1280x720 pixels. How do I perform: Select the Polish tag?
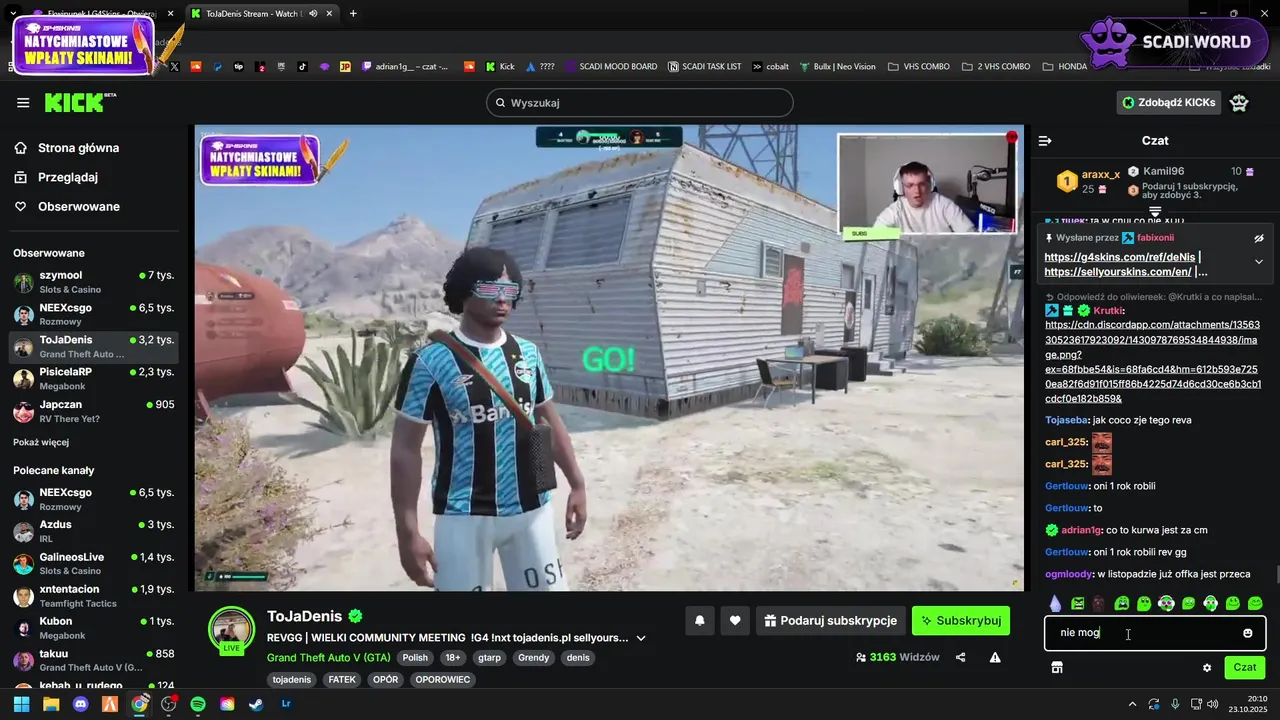click(415, 658)
